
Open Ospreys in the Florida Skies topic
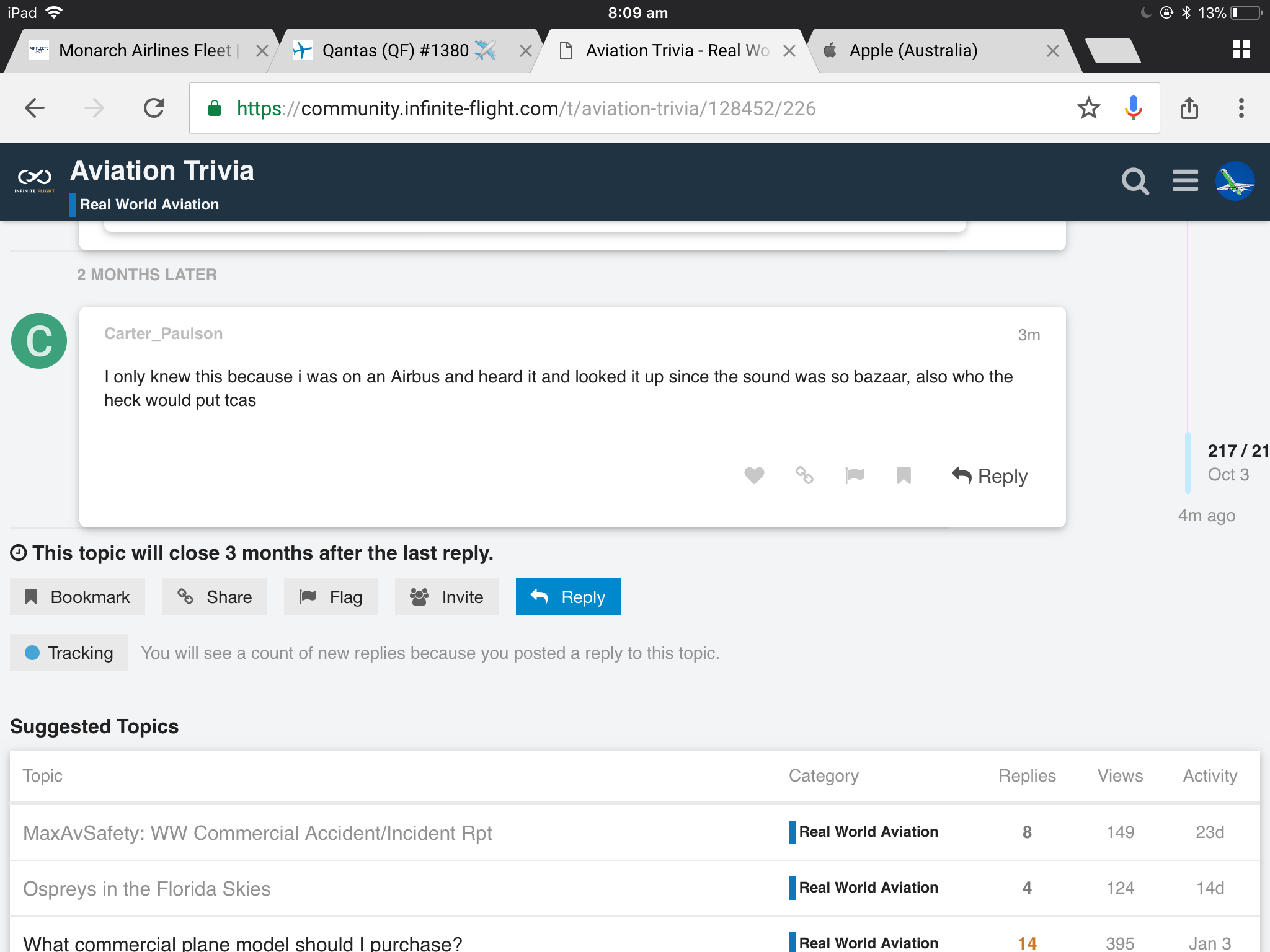pos(147,889)
